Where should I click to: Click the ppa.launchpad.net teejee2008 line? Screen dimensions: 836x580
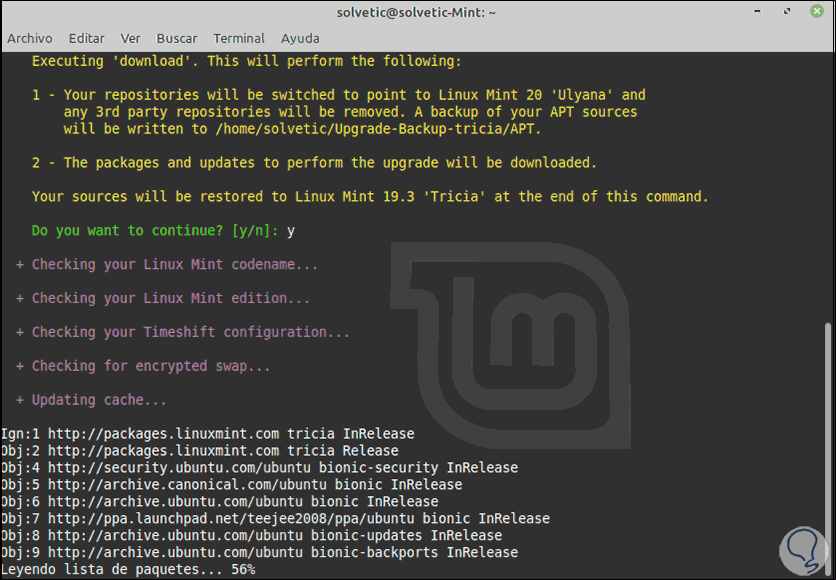(275, 518)
